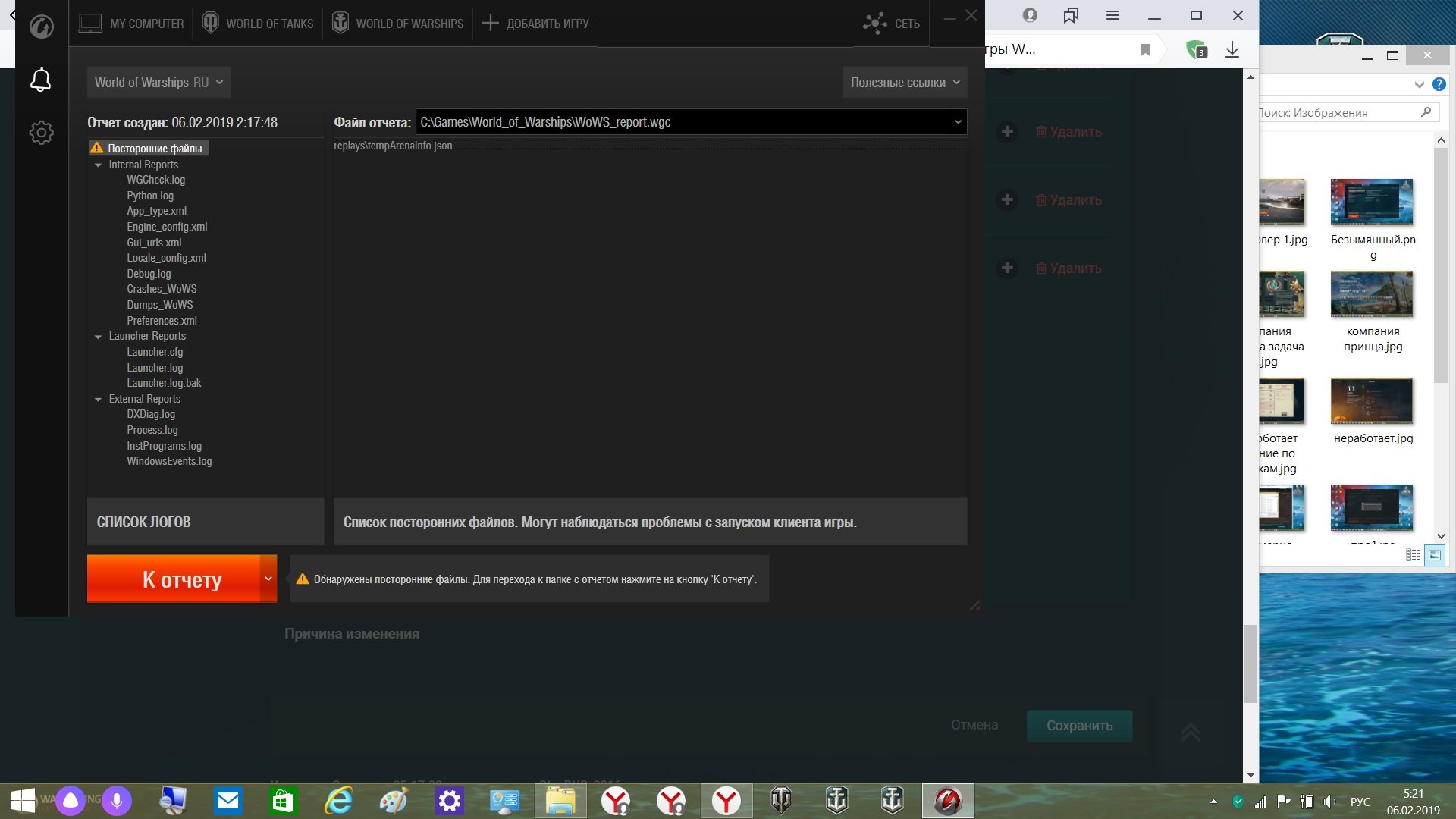Select Launcher.cfg in the log list
This screenshot has height=819, width=1456.
[155, 352]
